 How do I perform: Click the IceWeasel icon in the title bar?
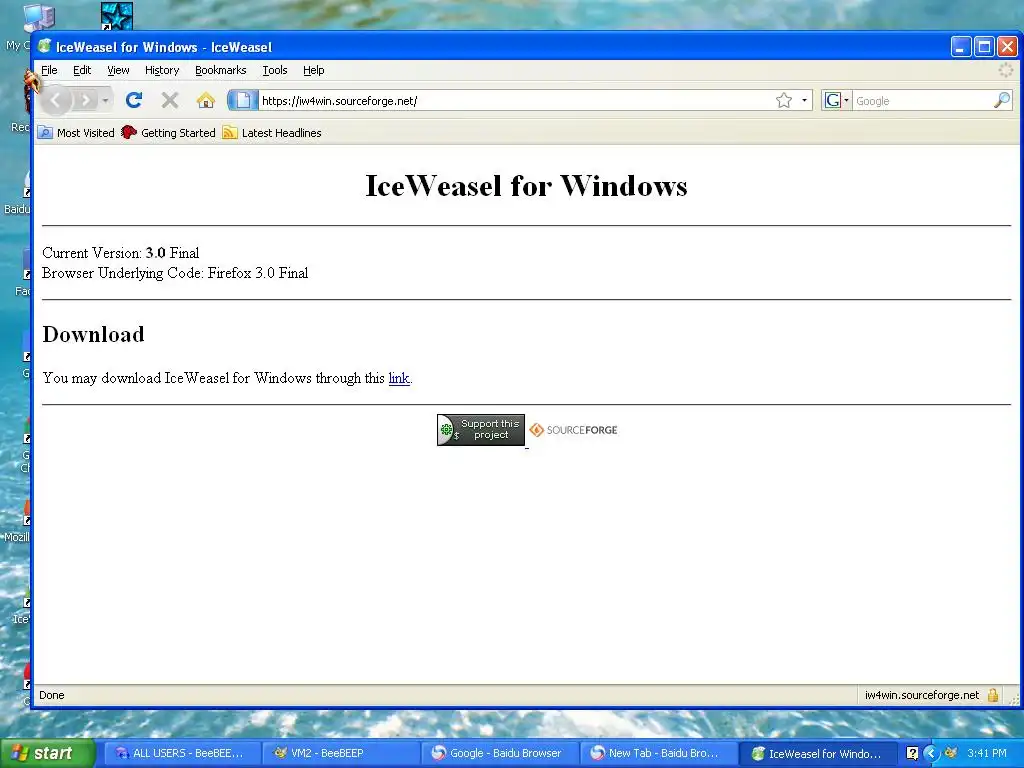(x=44, y=46)
